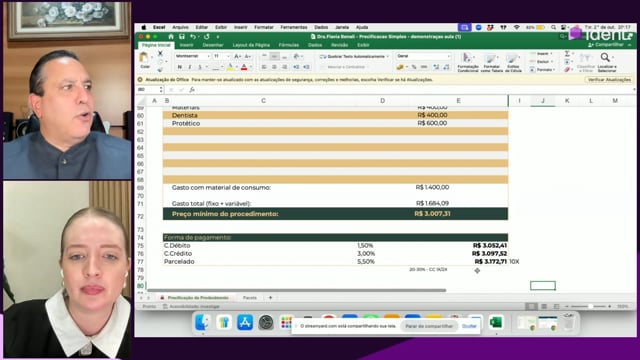This screenshot has width=640, height=360.
Task: Toggle Bold (N) formatting
Action: tap(180, 67)
